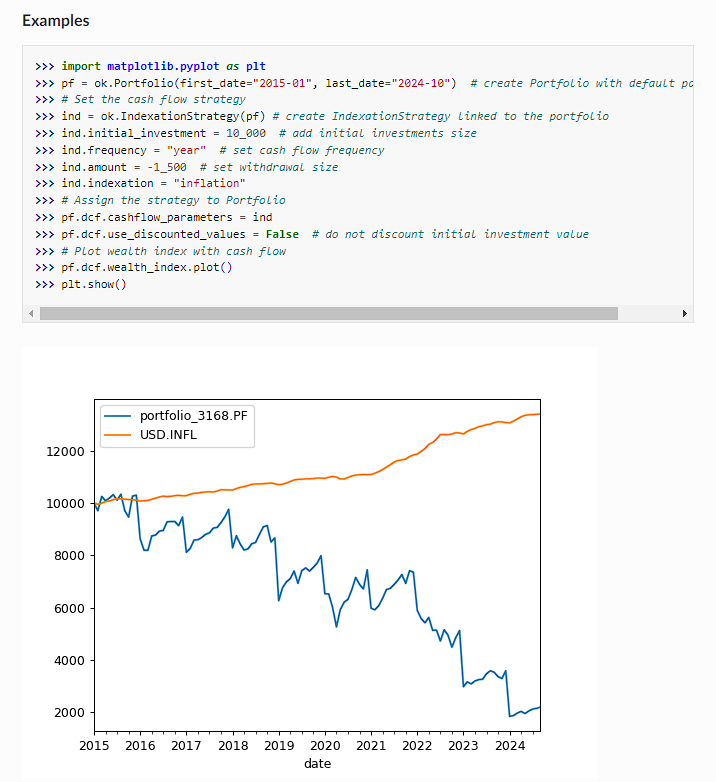Click the 12000 y-axis tick label

[x=65, y=451]
